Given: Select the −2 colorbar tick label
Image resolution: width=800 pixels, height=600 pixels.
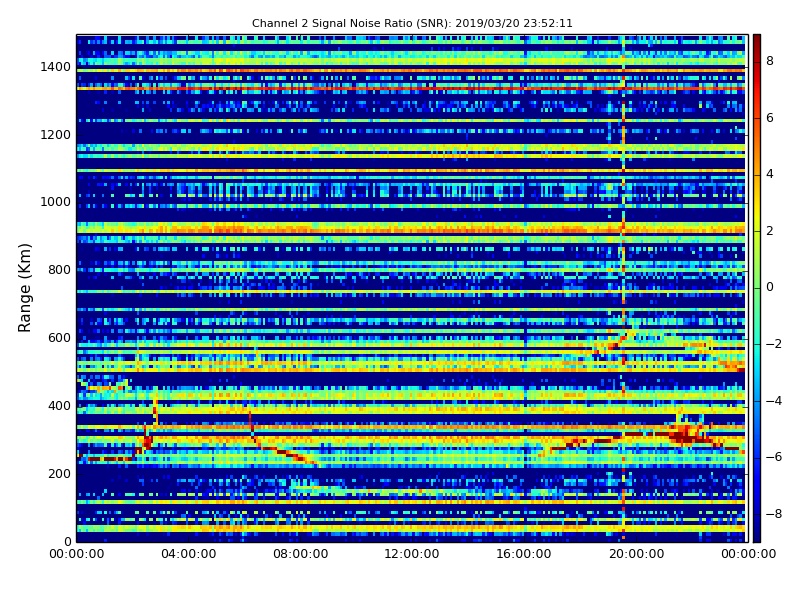Looking at the screenshot, I should click(x=773, y=344).
